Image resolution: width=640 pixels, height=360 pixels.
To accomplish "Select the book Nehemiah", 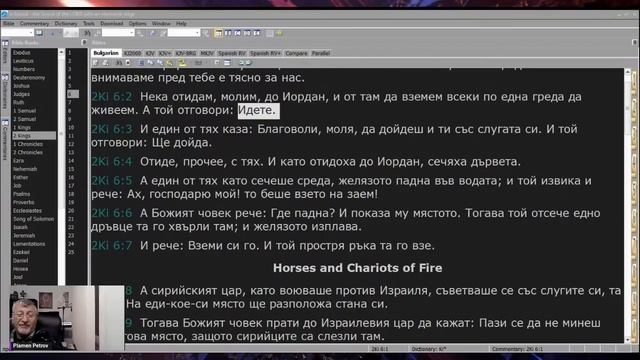I will click(25, 169).
